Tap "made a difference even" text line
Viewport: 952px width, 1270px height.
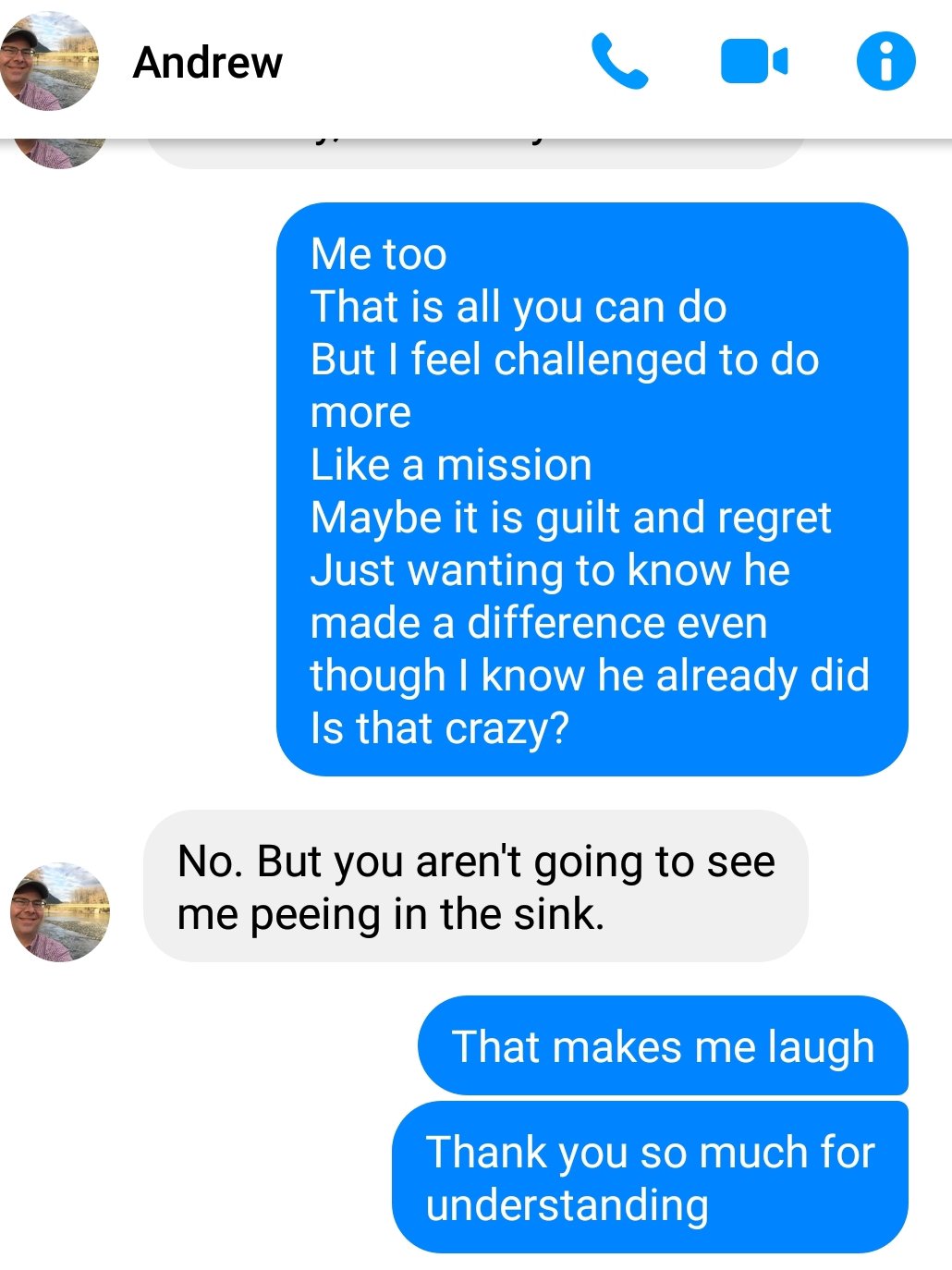[x=539, y=623]
